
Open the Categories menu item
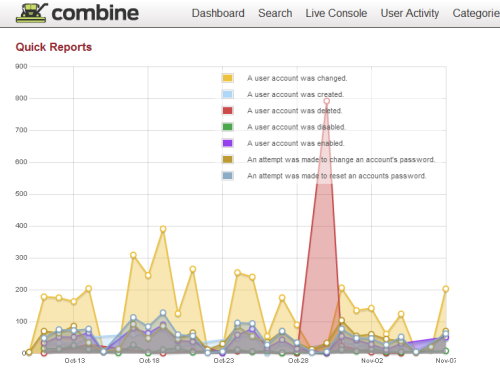coord(476,13)
